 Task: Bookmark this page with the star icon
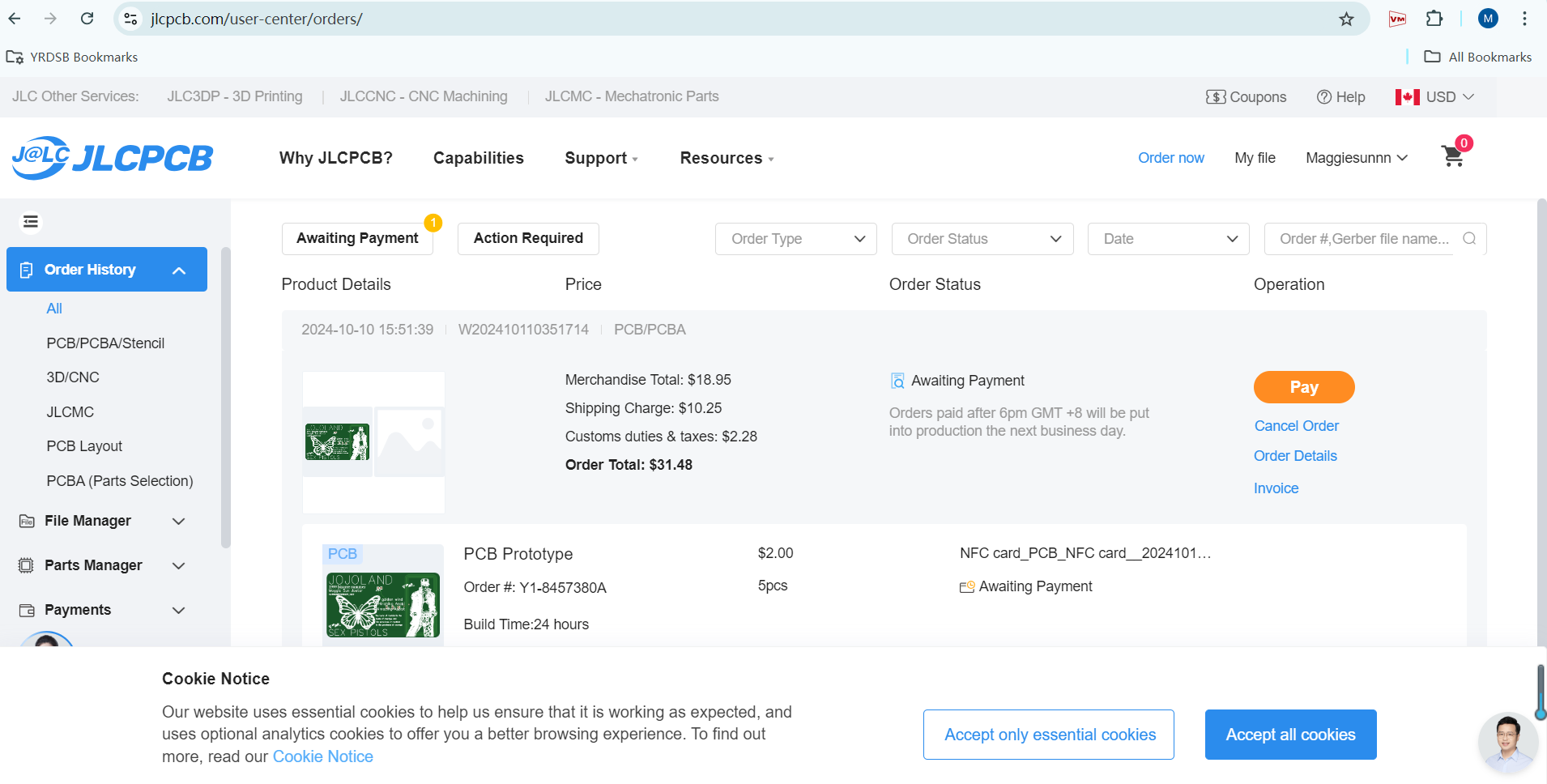pos(1346,19)
